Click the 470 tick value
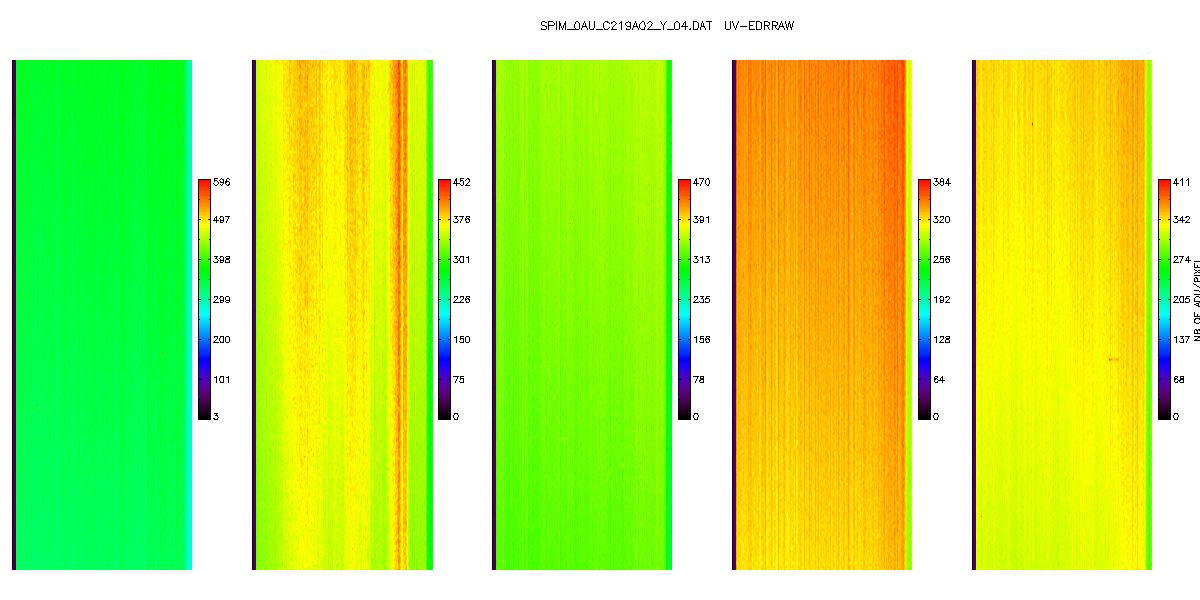This screenshot has width=1200, height=600. [701, 183]
